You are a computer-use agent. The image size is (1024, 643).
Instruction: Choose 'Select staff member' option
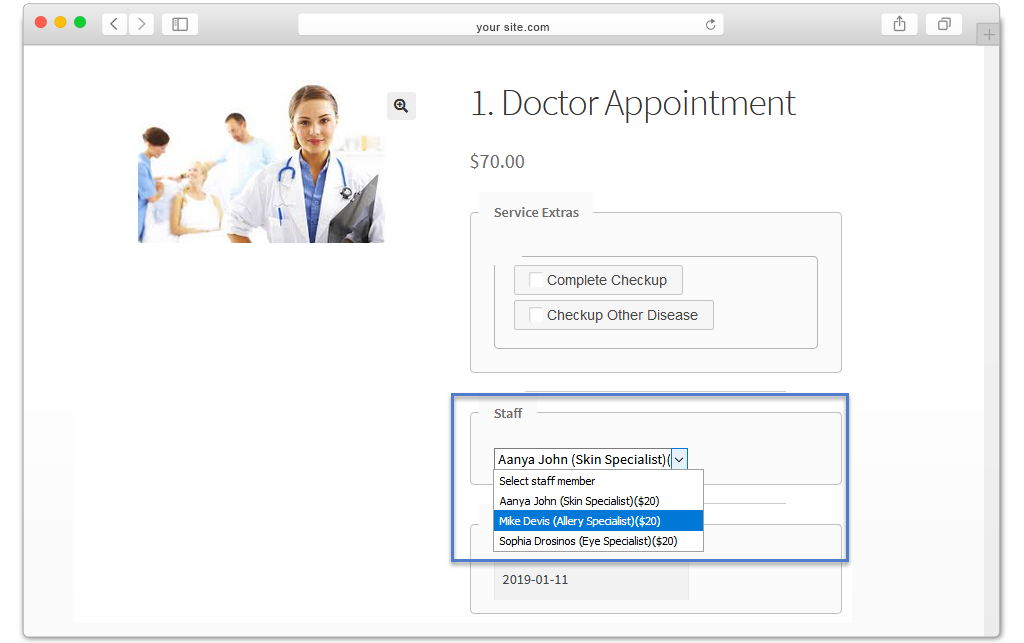point(598,481)
